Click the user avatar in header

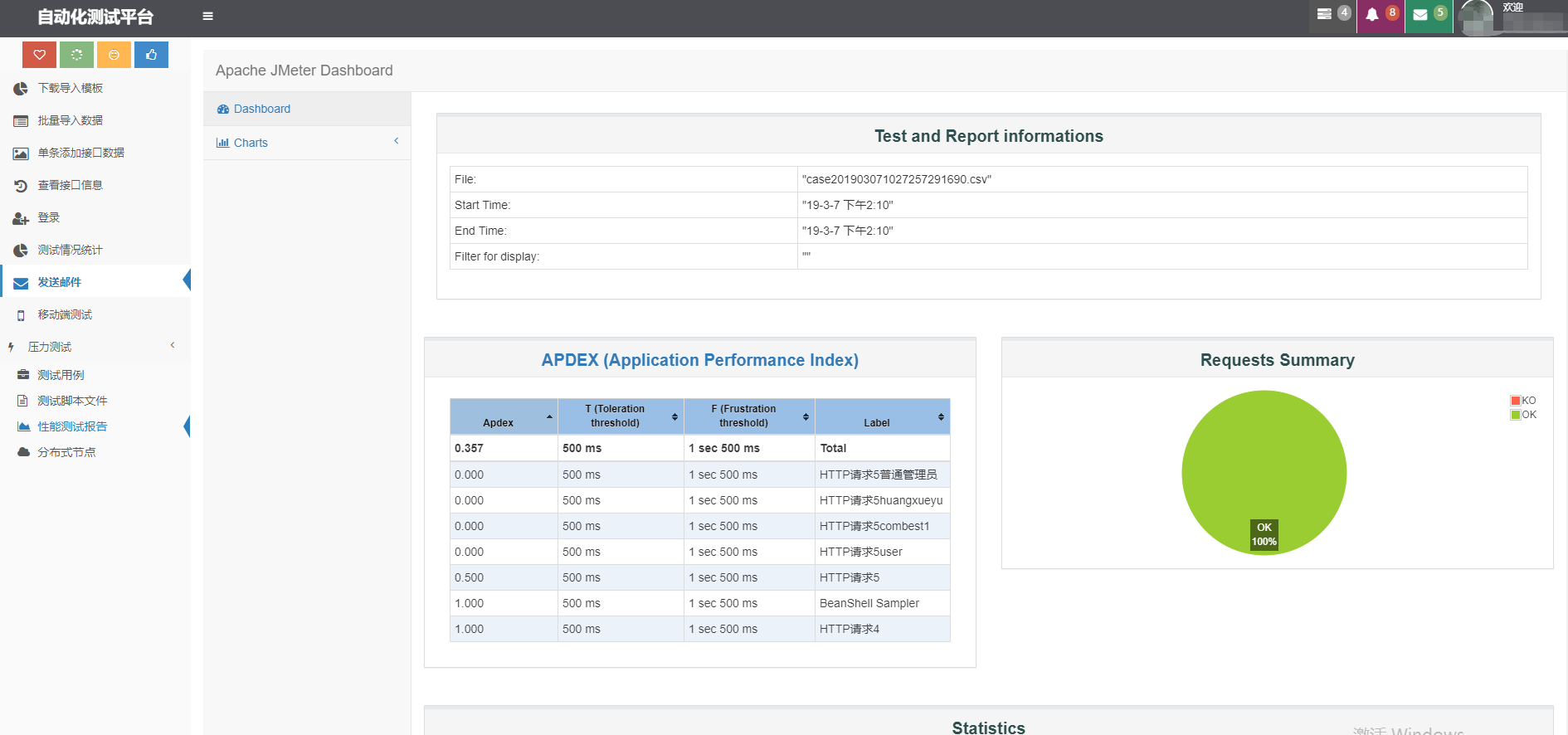(1477, 17)
